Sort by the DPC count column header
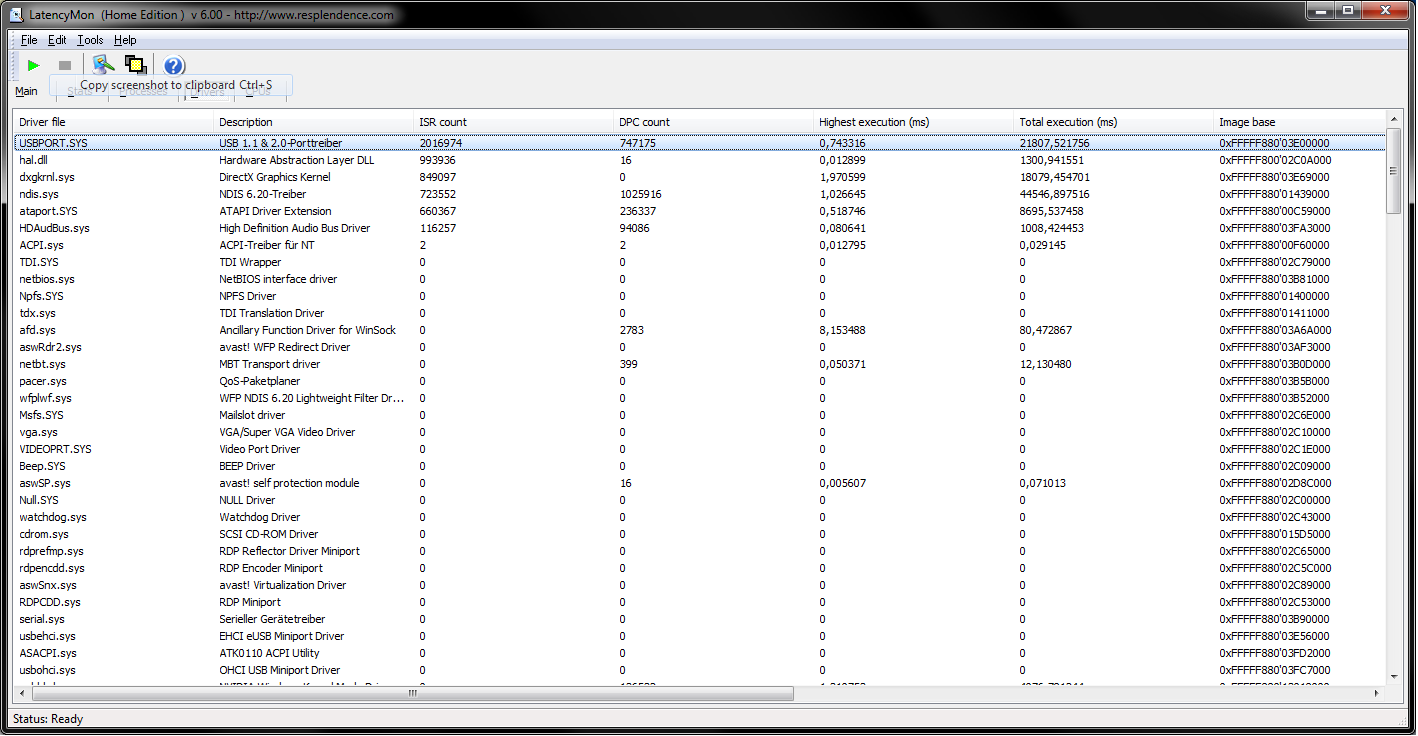Image resolution: width=1418 pixels, height=736 pixels. coord(714,122)
